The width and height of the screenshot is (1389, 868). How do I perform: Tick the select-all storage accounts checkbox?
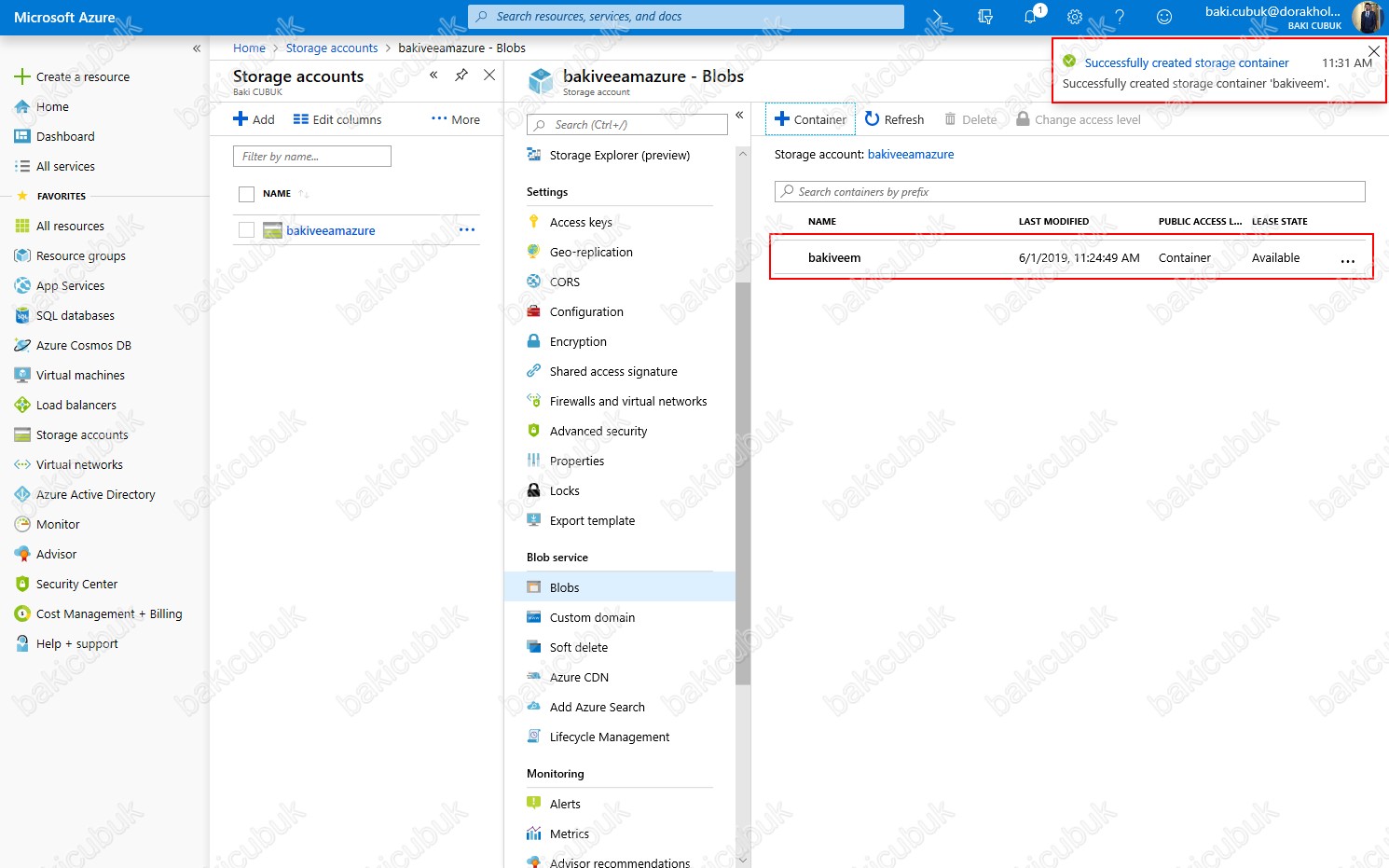click(x=247, y=194)
